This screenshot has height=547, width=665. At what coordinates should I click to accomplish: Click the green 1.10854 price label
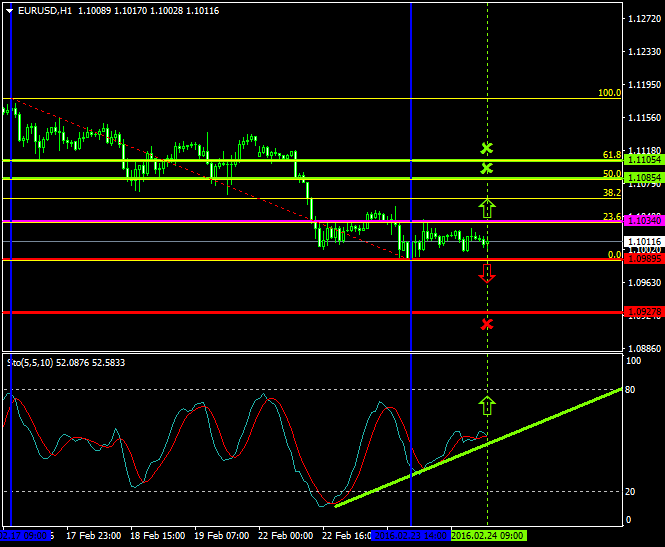click(643, 178)
